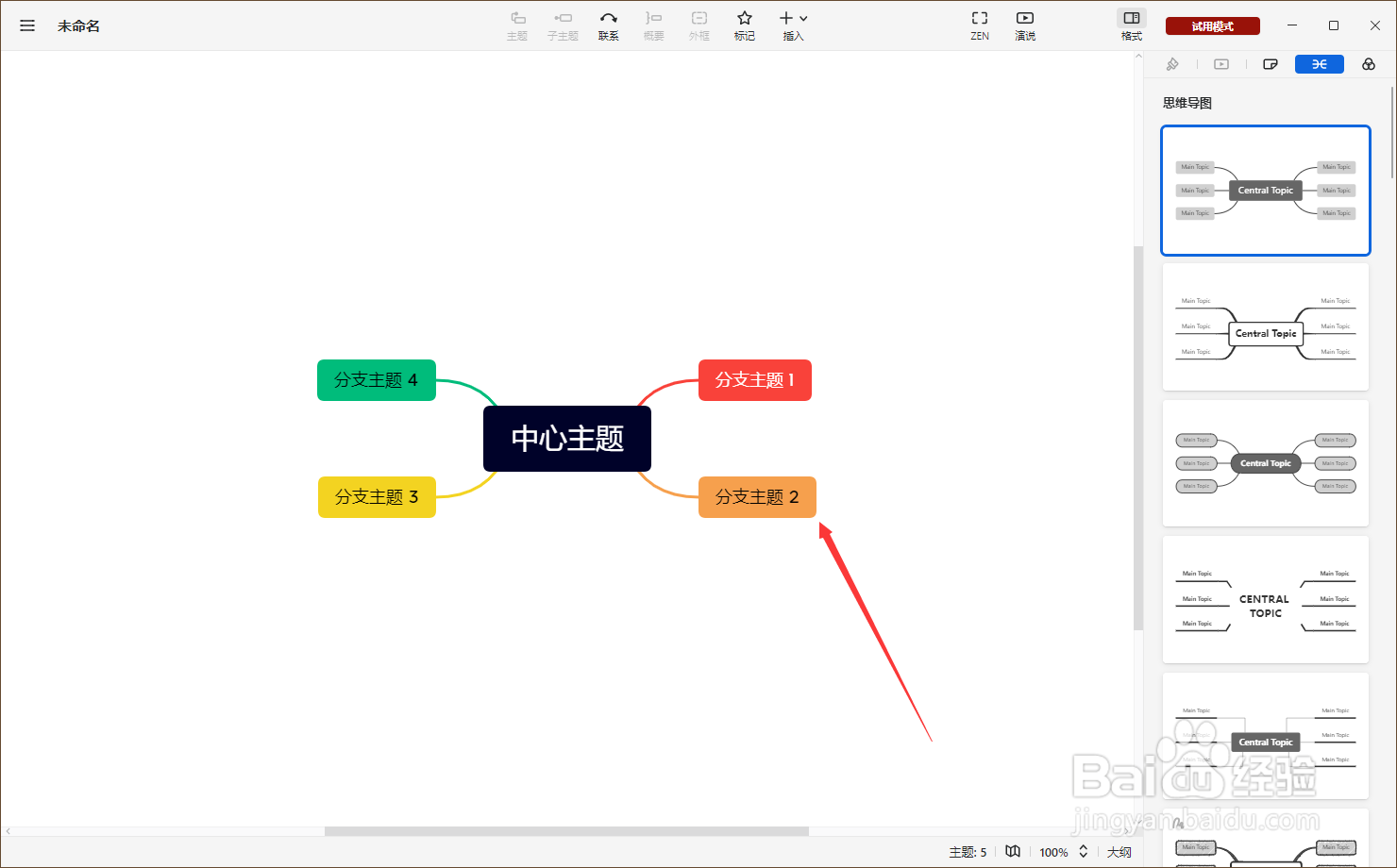The height and width of the screenshot is (868, 1397).
Task: Choose second outlined Central Topic skeleton thumbnail
Action: coord(1266,326)
